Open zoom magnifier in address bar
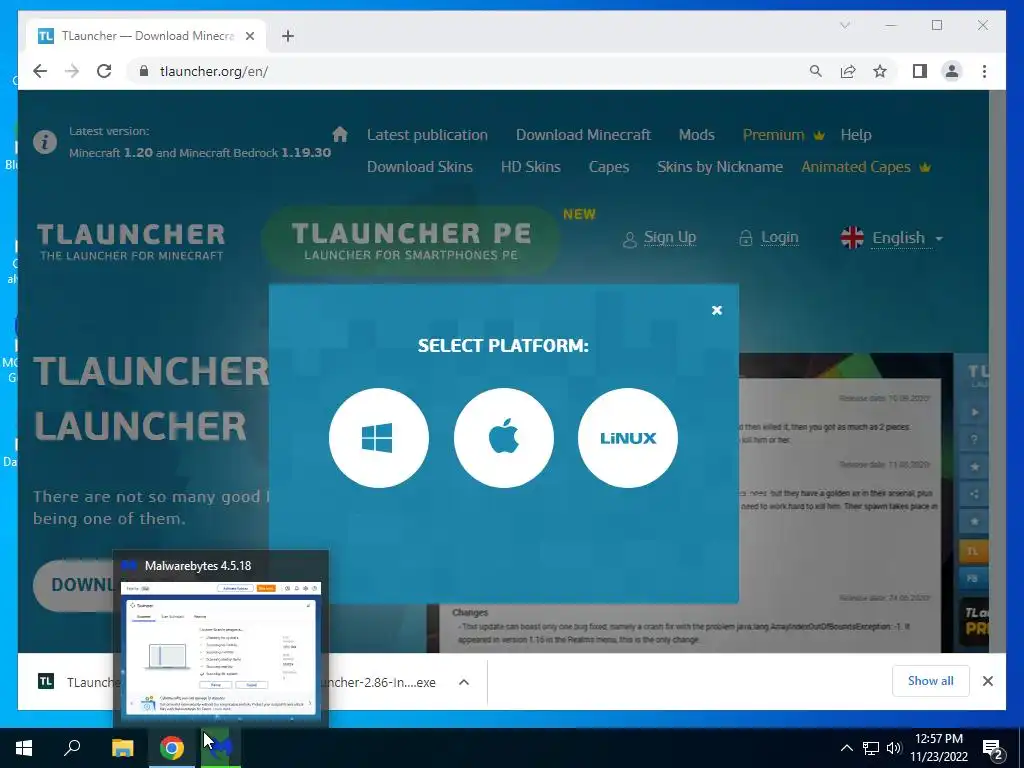Viewport: 1024px width, 768px height. click(x=816, y=71)
